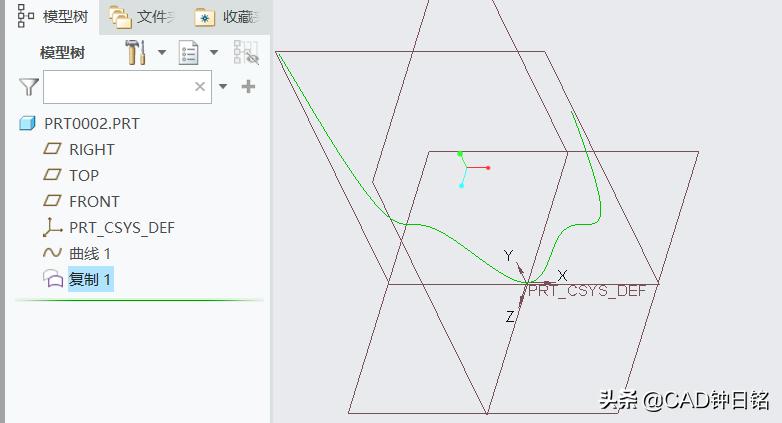
Task: Open the favorites 收藏 tab
Action: tap(229, 17)
